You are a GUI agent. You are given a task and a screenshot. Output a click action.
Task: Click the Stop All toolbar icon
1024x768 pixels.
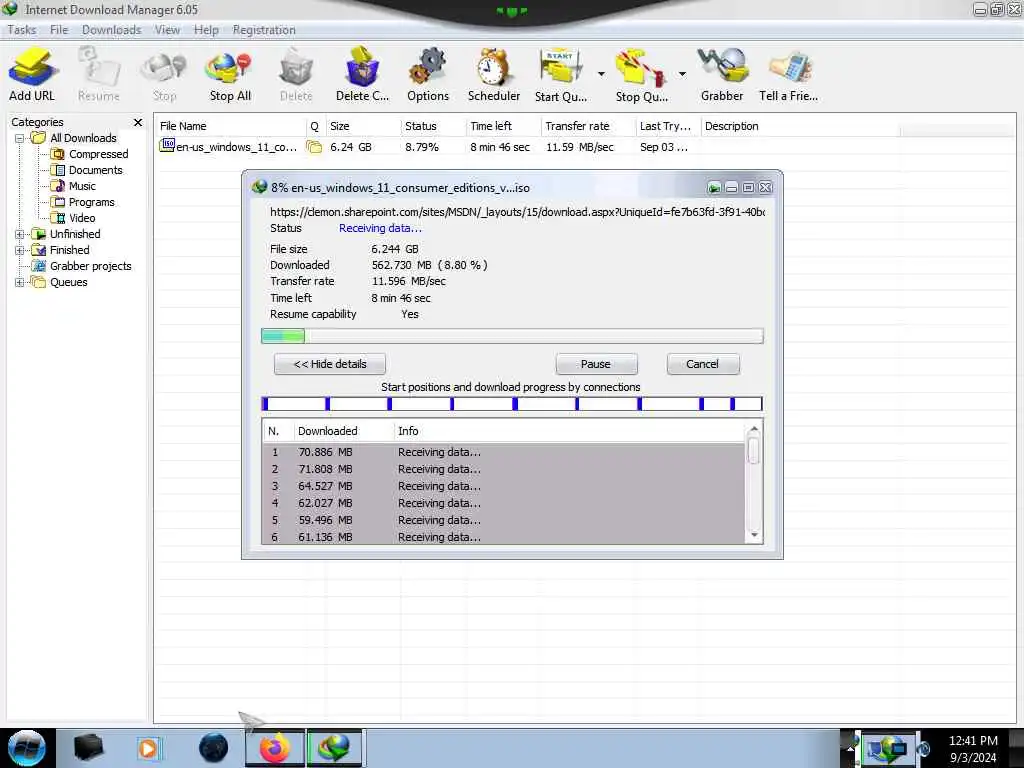coord(230,74)
